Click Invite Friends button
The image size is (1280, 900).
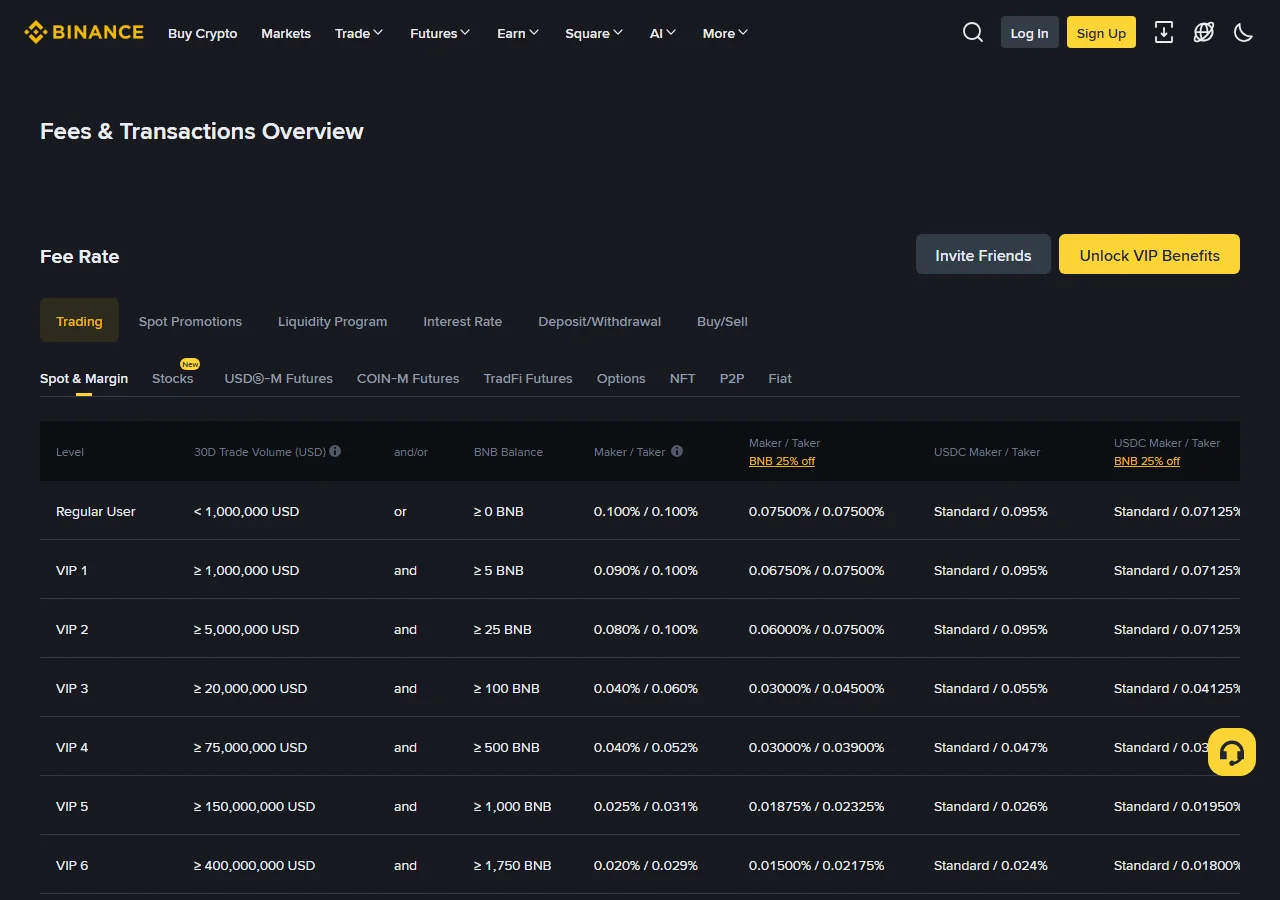coord(983,254)
